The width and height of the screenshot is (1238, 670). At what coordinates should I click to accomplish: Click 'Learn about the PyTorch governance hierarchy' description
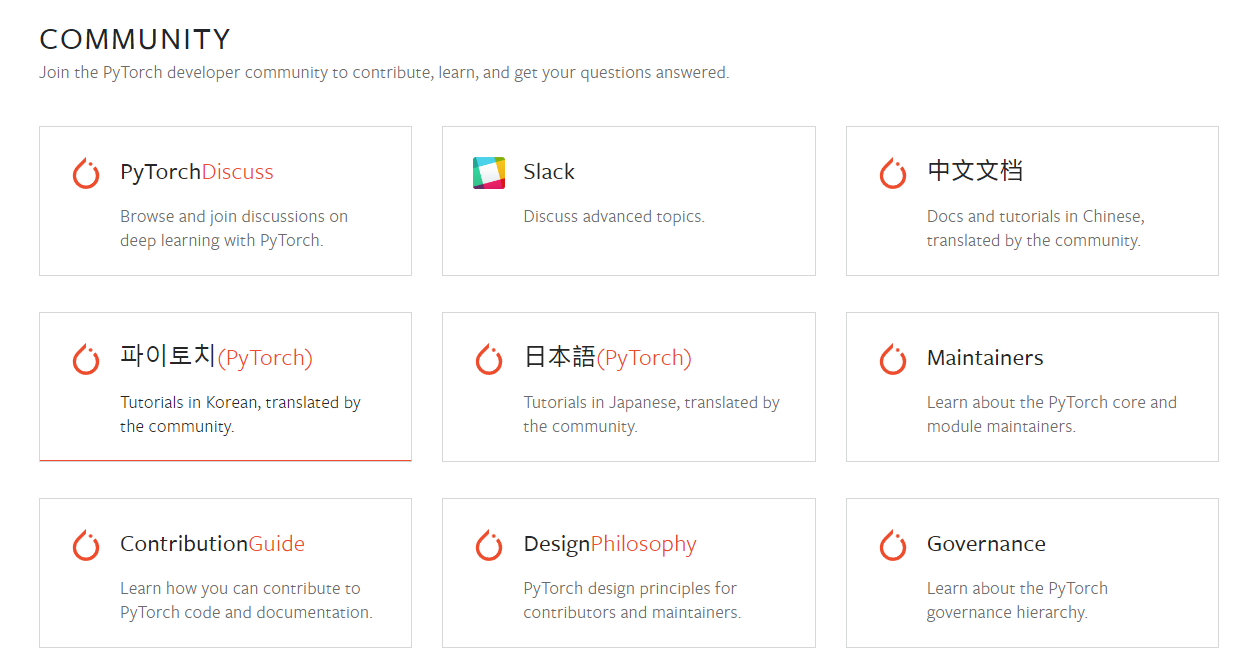click(x=1017, y=600)
